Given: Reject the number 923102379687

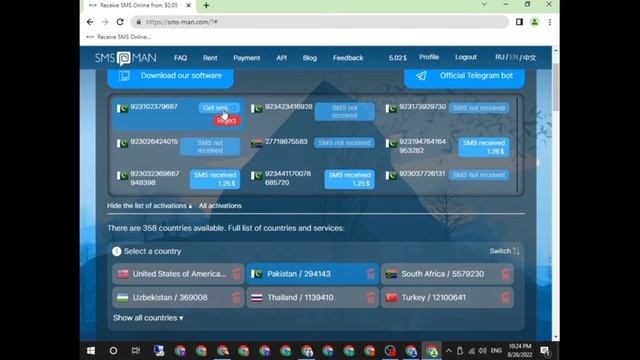Looking at the screenshot, I should 227,120.
